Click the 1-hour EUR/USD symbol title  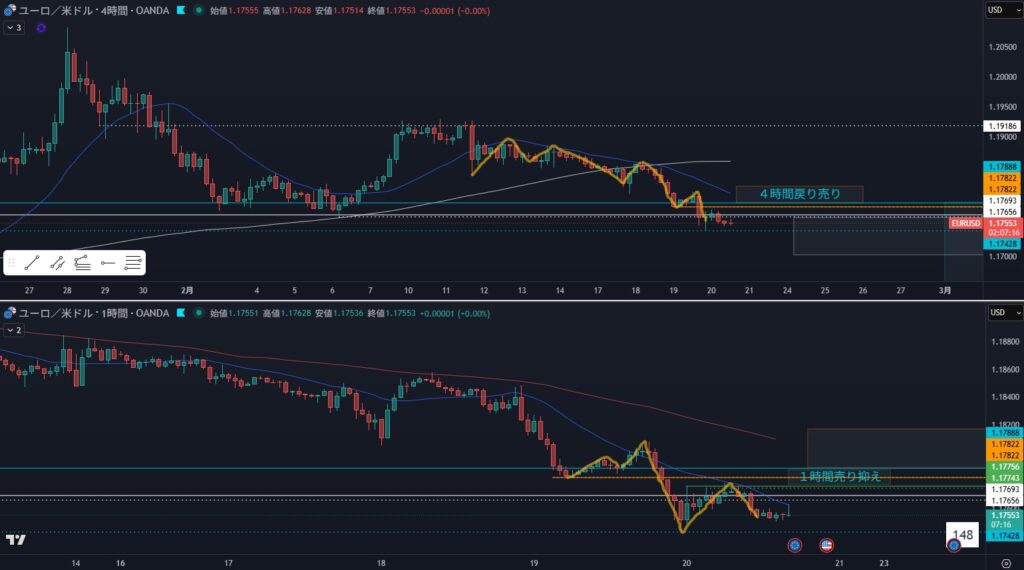tap(90, 312)
